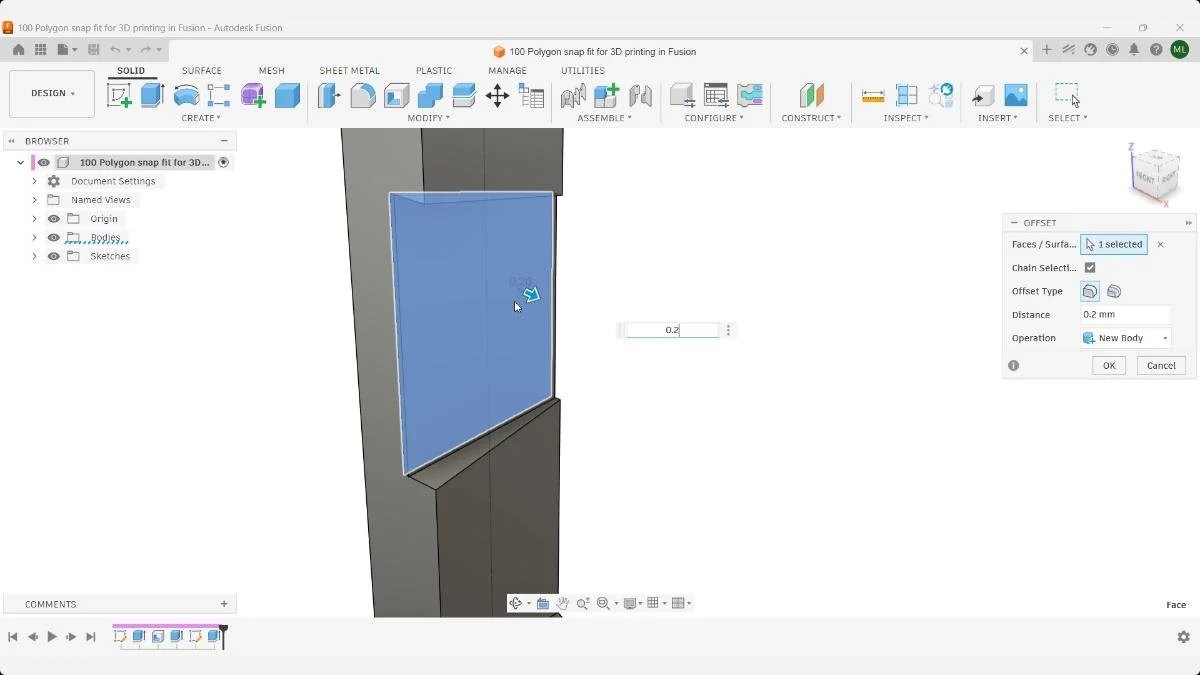
Task: Click OK in the Offset dialog
Action: coord(1109,366)
